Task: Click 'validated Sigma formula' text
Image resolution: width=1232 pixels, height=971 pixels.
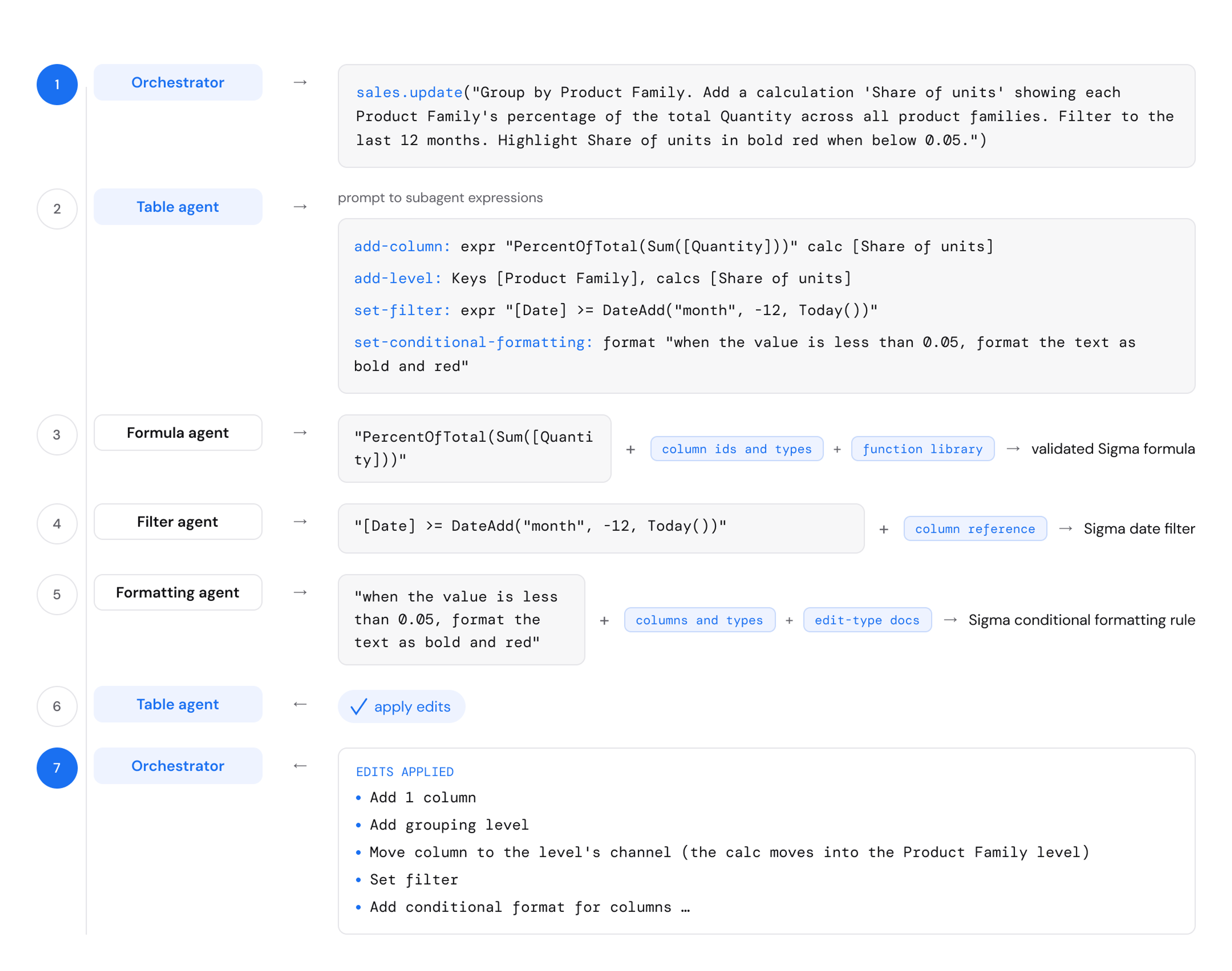Action: (1113, 449)
